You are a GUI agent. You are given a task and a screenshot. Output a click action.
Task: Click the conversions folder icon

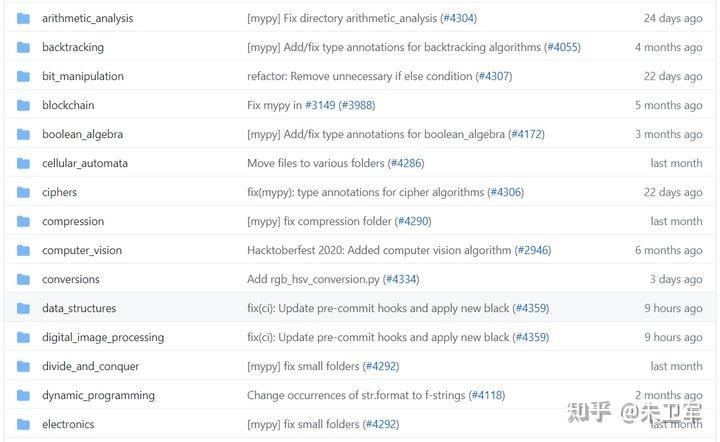coord(23,279)
